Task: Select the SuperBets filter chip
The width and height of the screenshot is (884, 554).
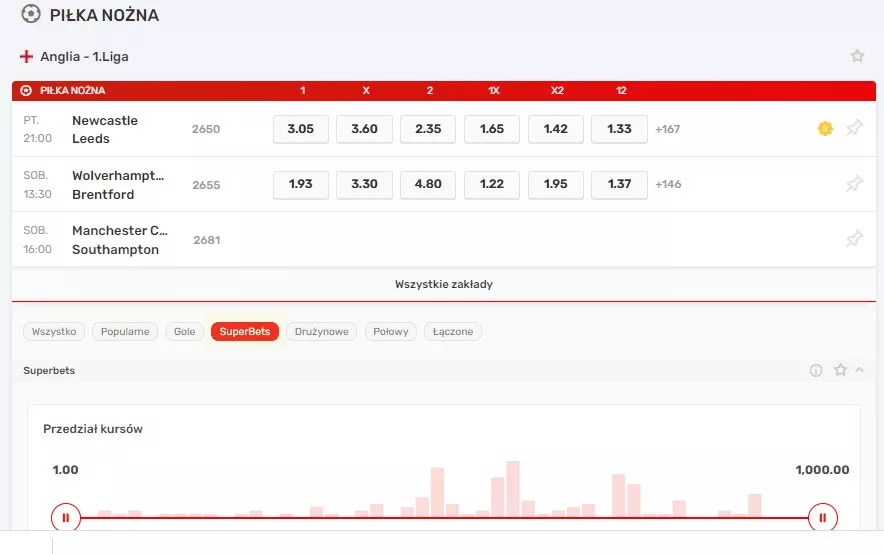Action: click(x=245, y=331)
